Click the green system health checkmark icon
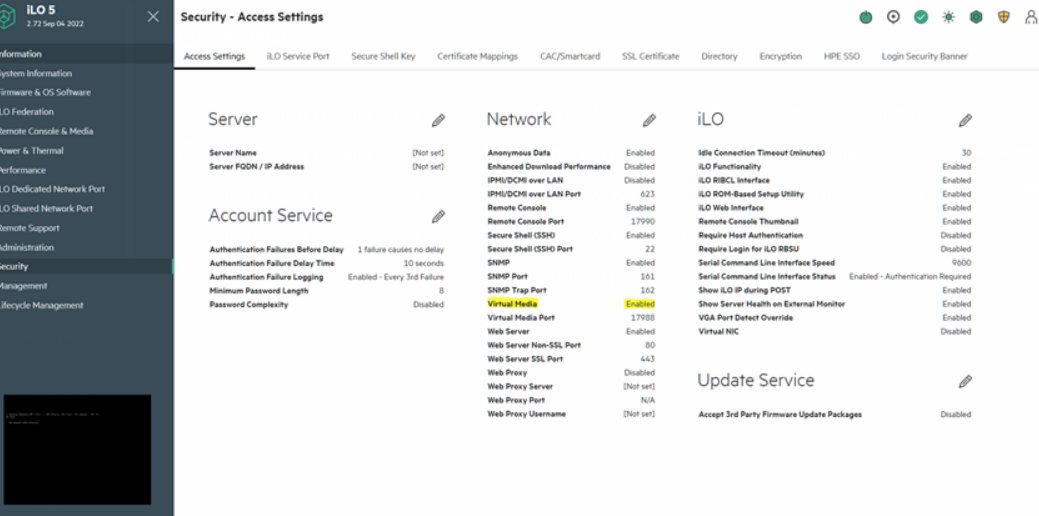The height and width of the screenshot is (516, 1039). (921, 17)
